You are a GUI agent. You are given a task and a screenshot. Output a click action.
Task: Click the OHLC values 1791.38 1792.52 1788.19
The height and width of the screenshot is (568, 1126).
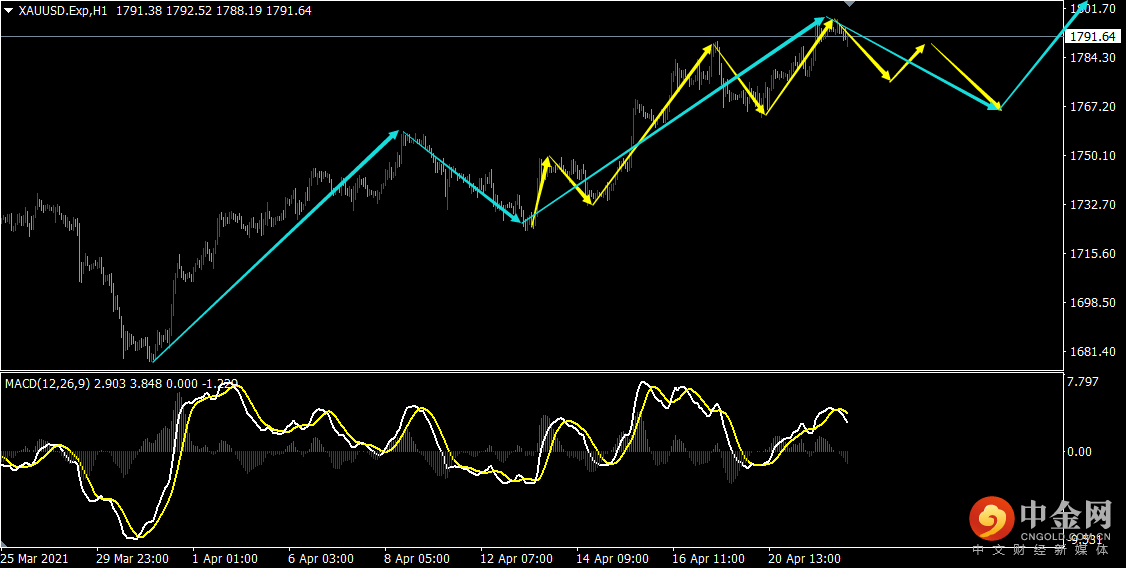(190, 11)
